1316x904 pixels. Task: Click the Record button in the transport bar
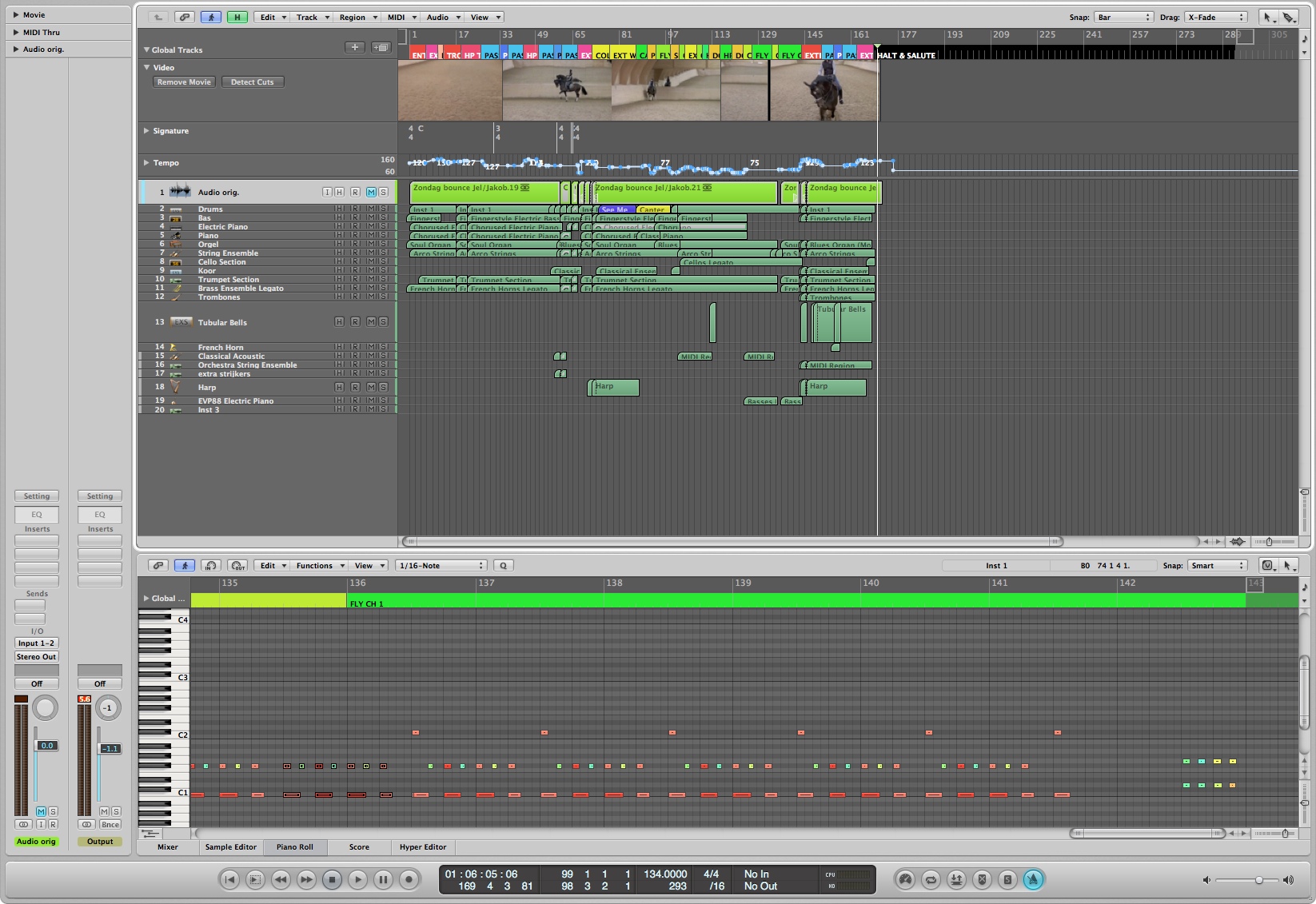[409, 880]
